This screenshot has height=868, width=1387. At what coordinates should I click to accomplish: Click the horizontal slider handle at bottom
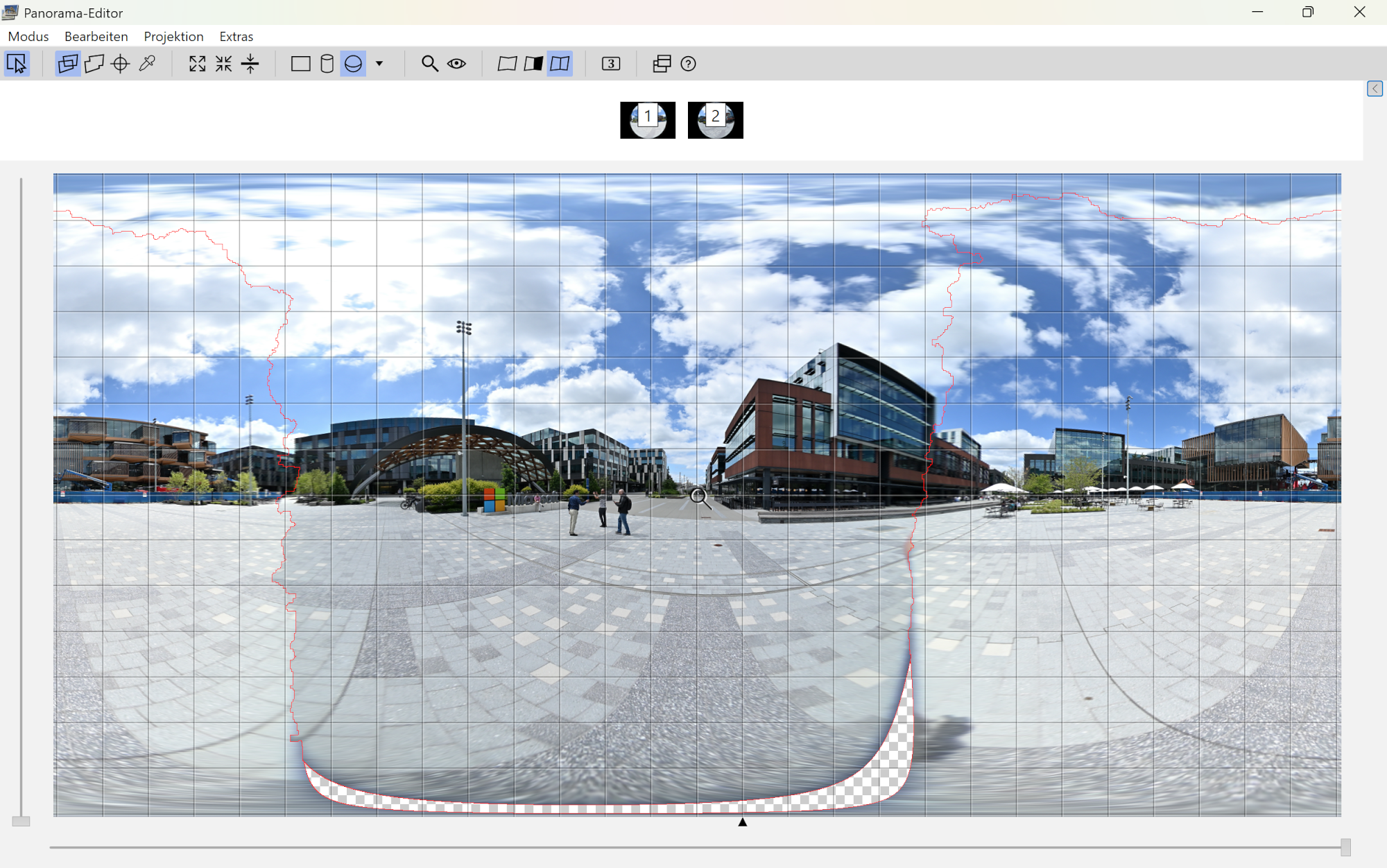[1345, 847]
